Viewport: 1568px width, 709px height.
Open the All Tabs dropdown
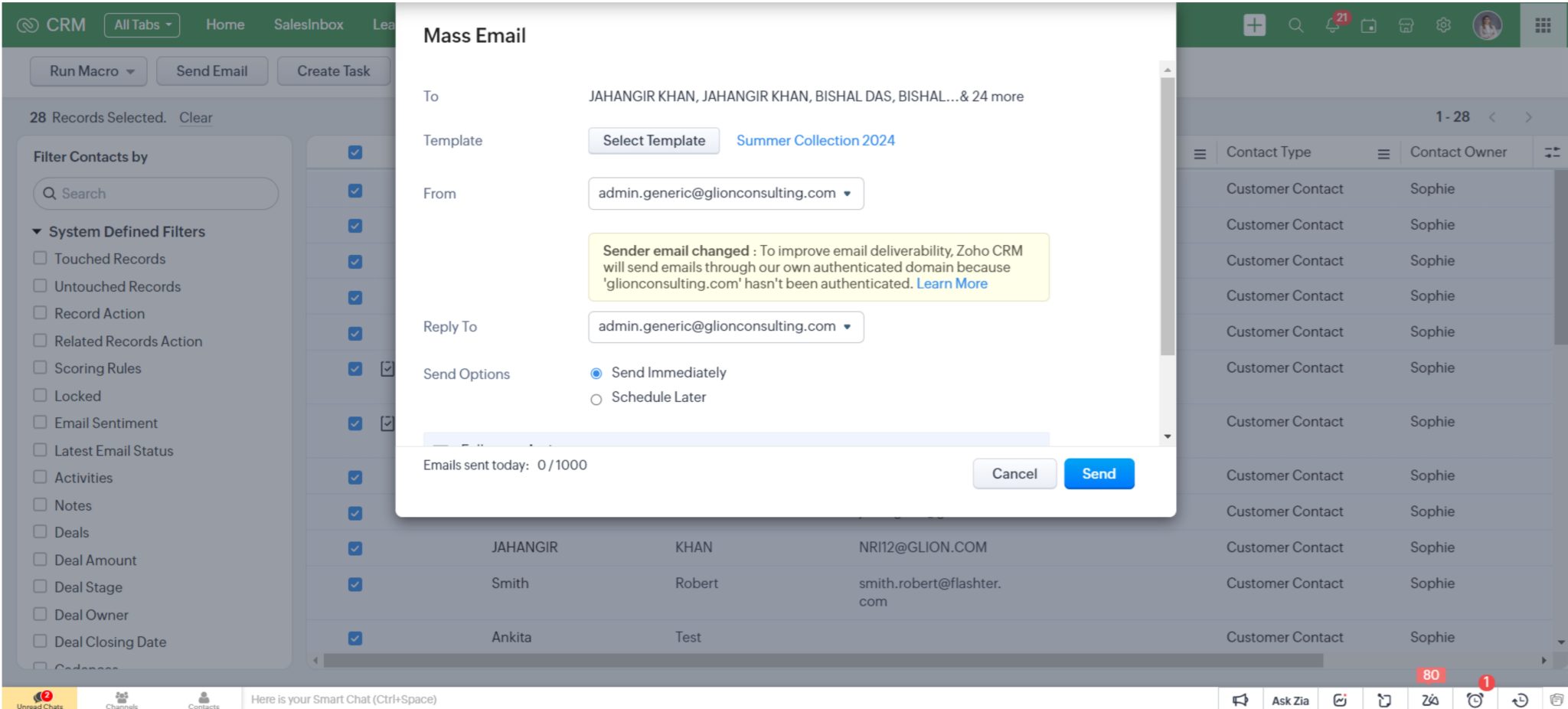(x=142, y=25)
